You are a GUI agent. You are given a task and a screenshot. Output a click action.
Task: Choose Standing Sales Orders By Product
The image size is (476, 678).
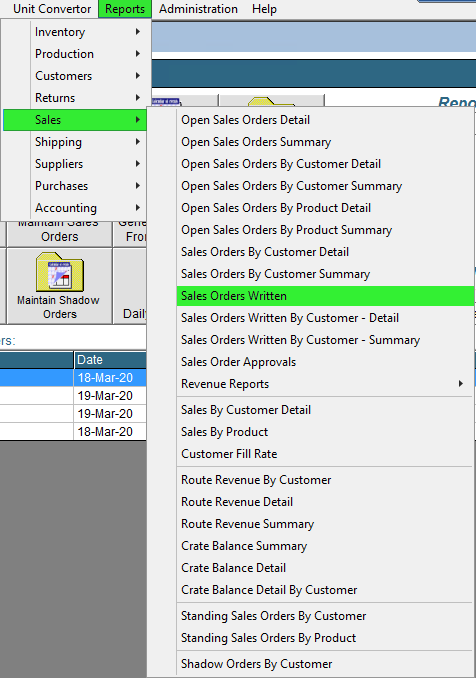click(x=325, y=638)
